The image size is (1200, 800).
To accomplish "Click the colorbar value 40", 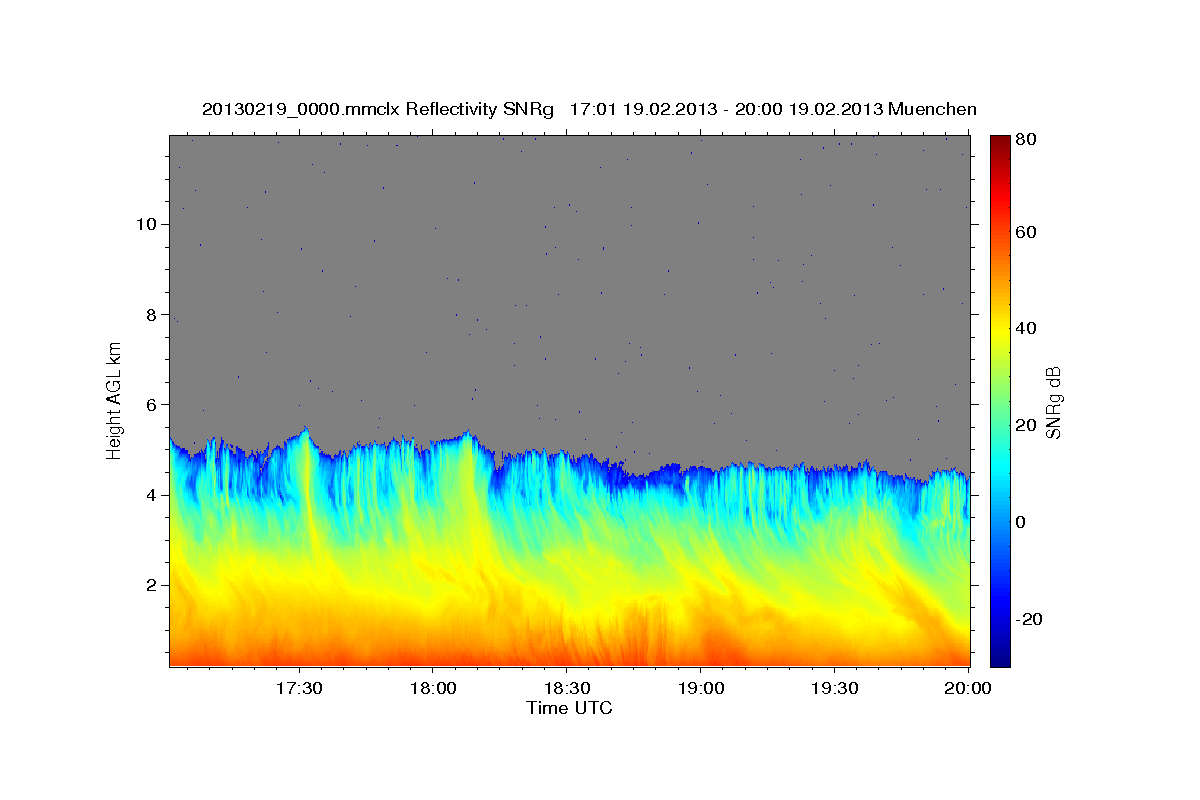I will (x=1024, y=328).
